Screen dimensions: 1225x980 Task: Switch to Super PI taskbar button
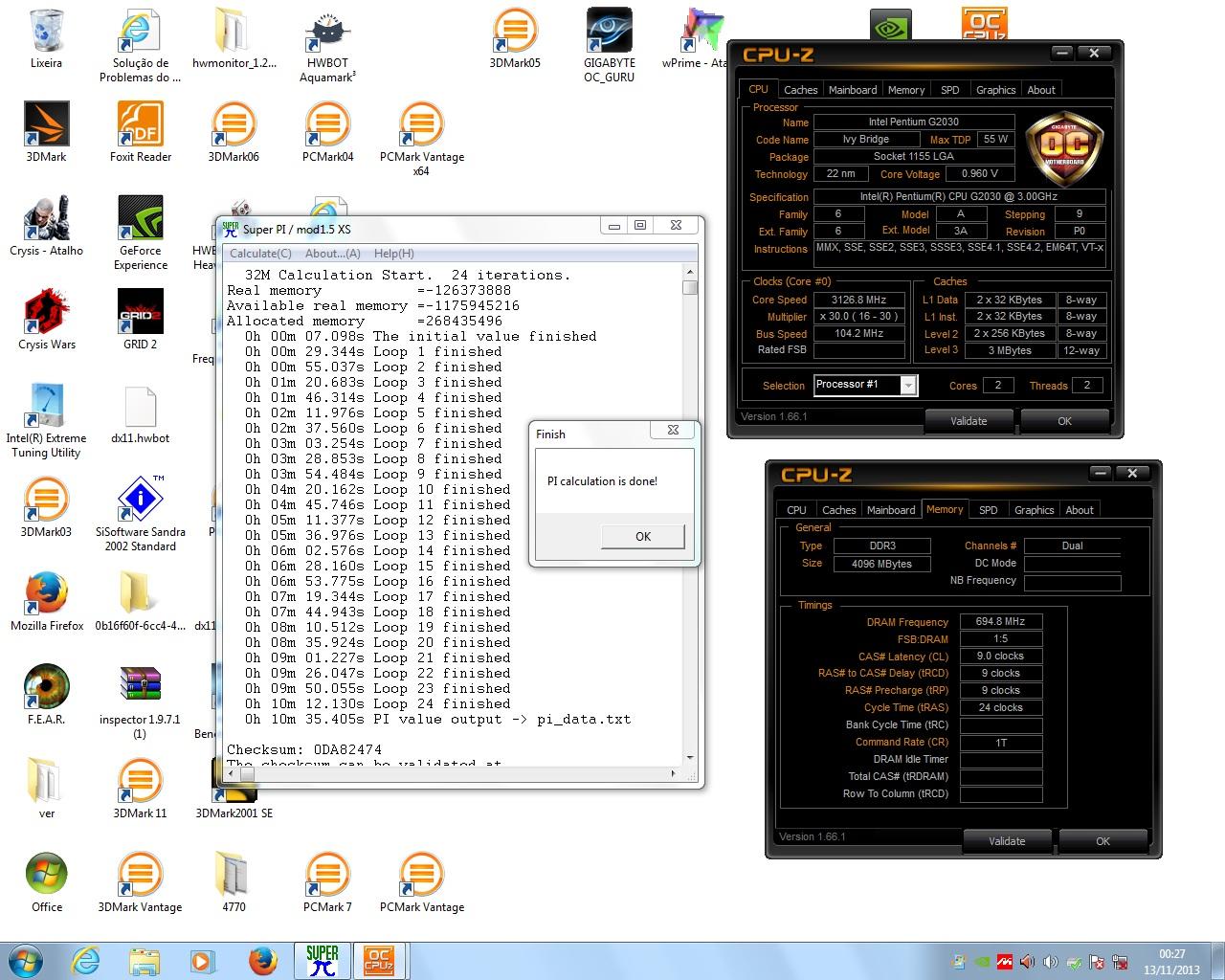(x=323, y=960)
